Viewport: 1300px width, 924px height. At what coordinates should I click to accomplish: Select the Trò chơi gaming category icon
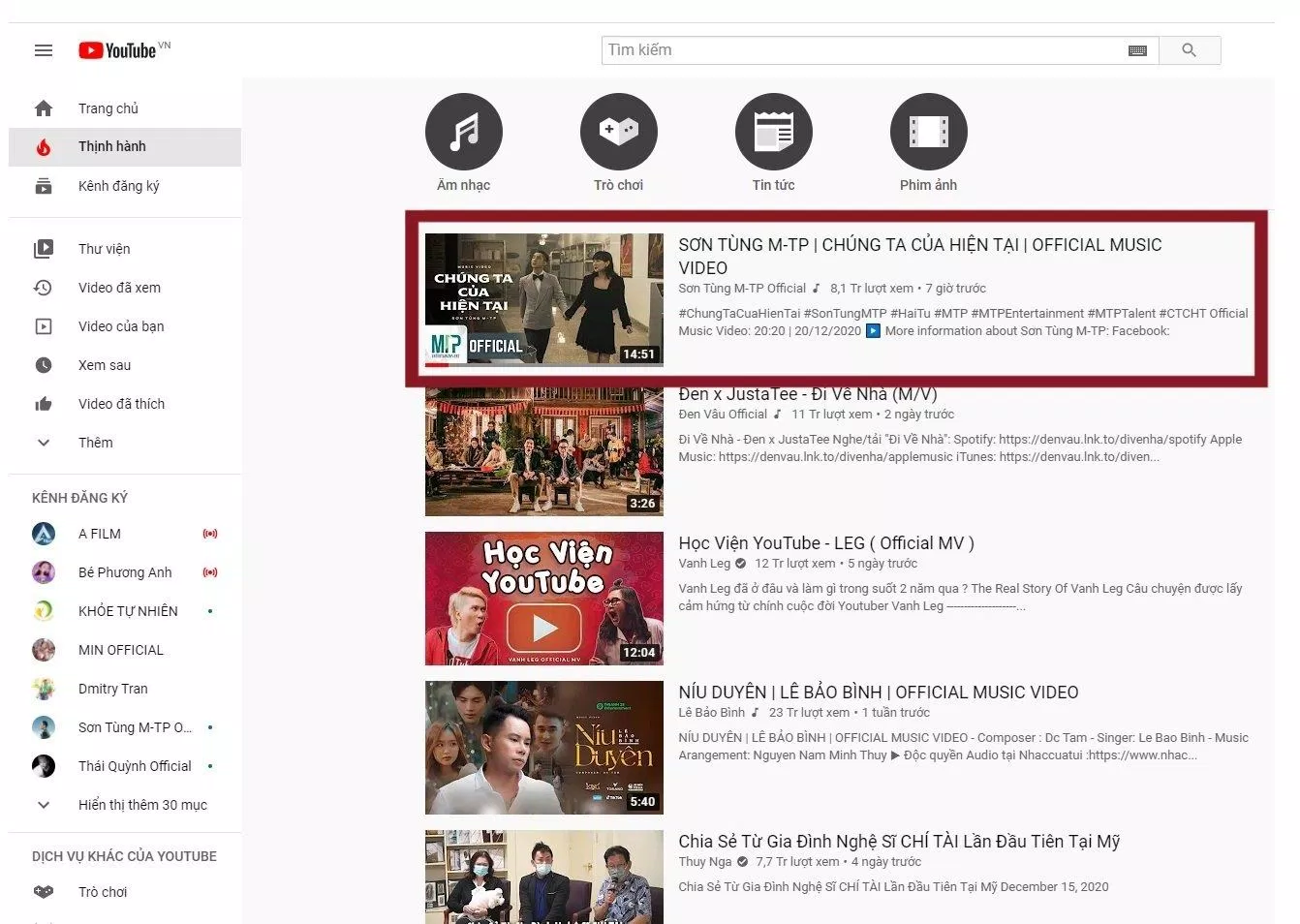click(x=618, y=131)
